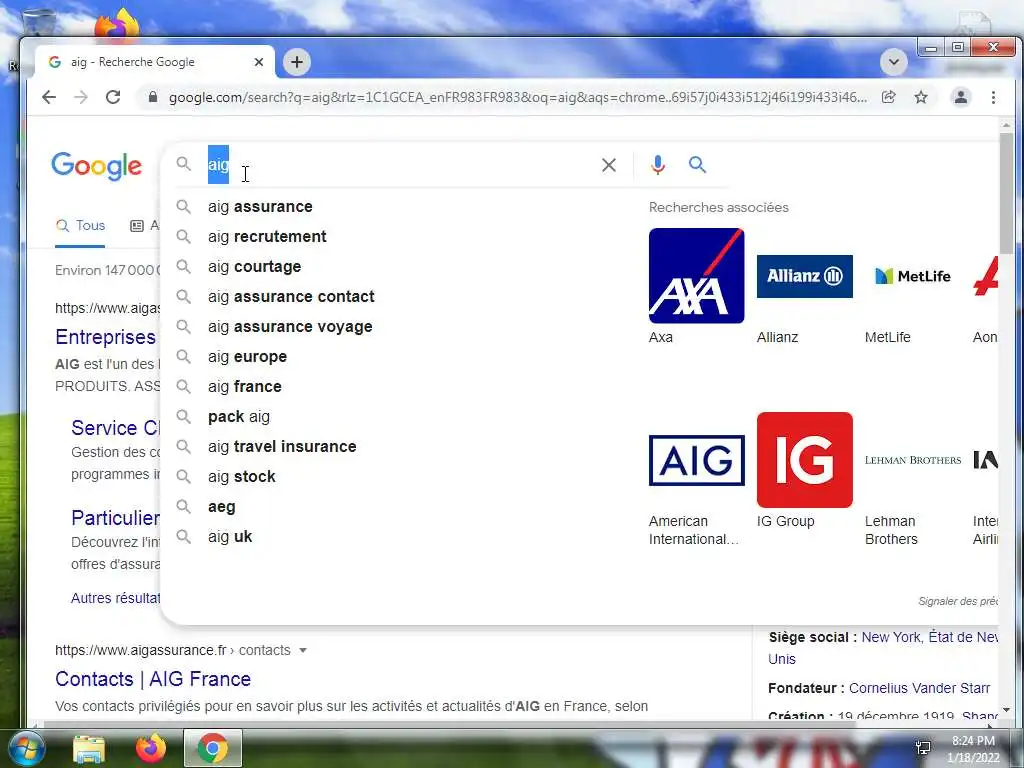Viewport: 1024px width, 768px height.
Task: Click the Recycle Bin desktop icon
Action: (39, 23)
